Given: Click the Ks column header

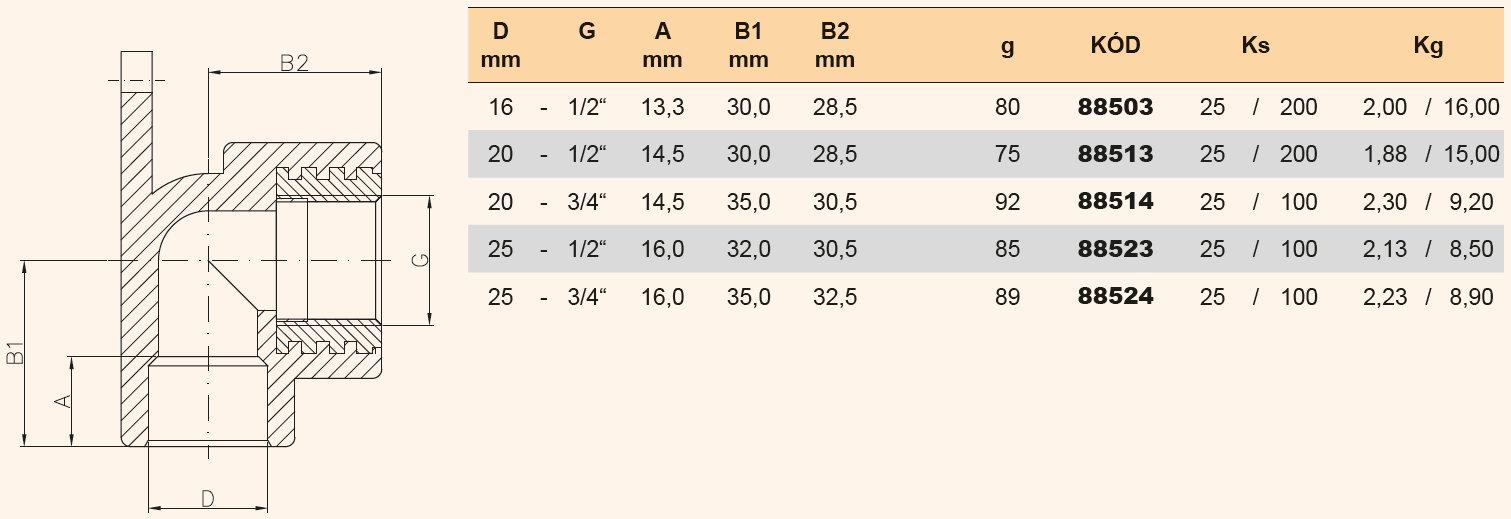Looking at the screenshot, I should [x=1255, y=46].
